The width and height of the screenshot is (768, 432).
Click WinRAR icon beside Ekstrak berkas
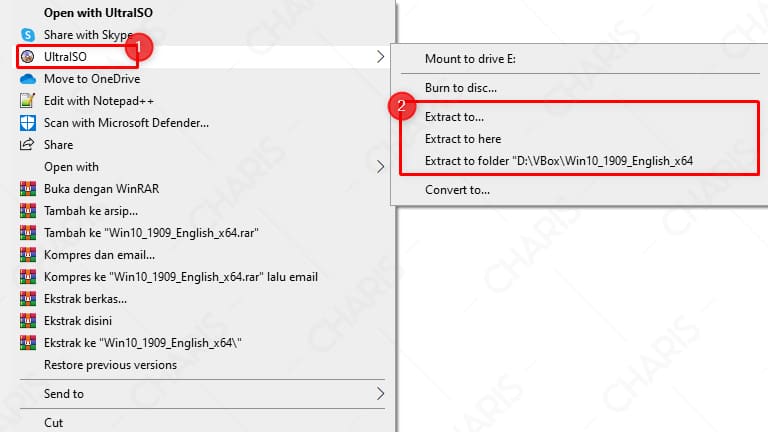click(28, 299)
